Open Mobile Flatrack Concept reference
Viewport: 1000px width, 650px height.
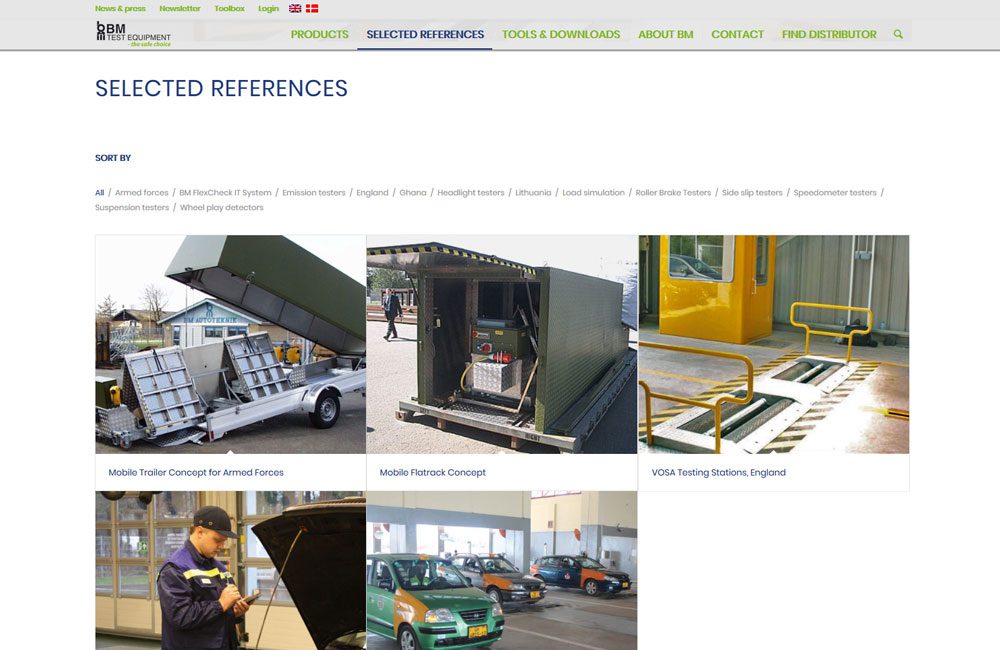432,472
